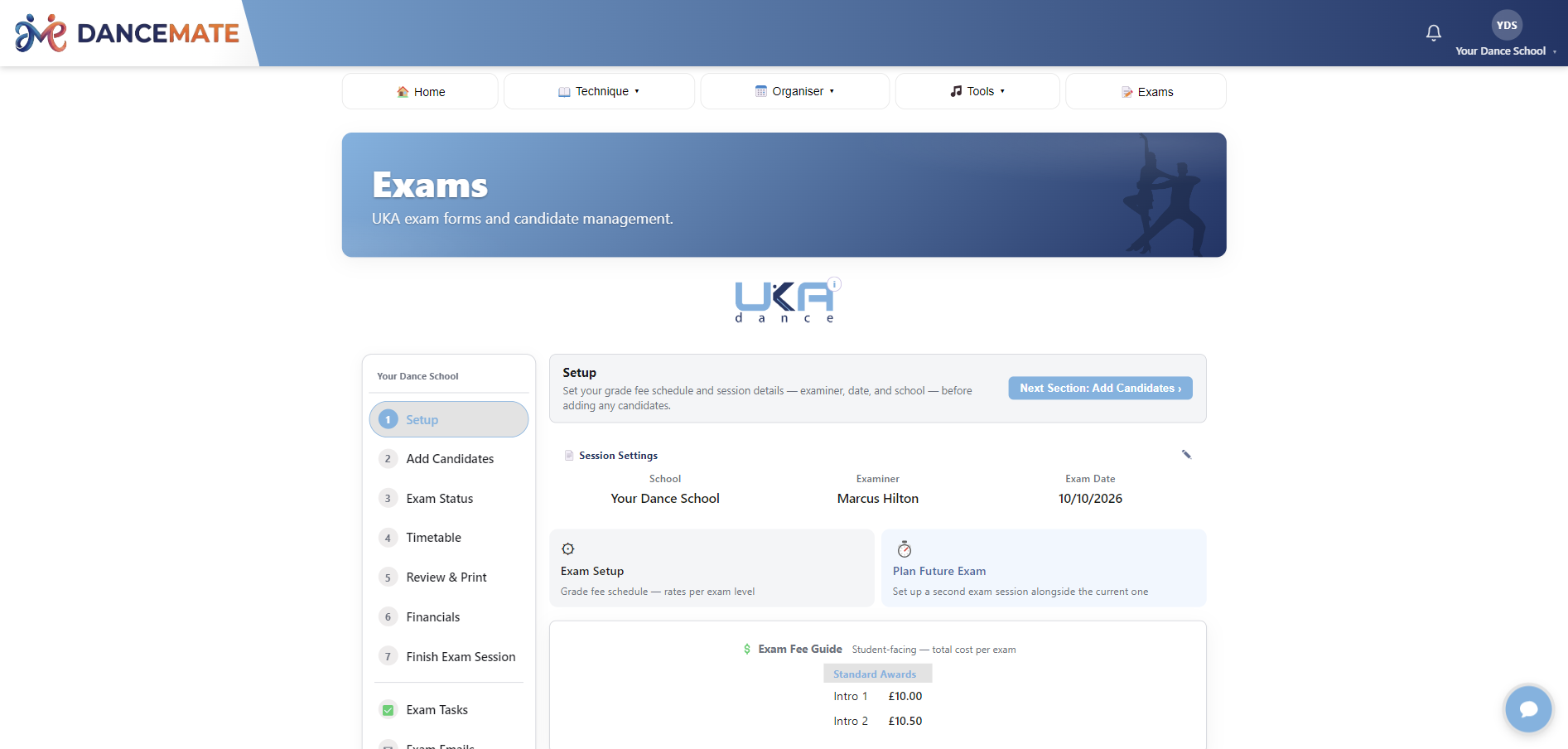The image size is (1568, 749).
Task: Click the Home house icon
Action: 403,92
